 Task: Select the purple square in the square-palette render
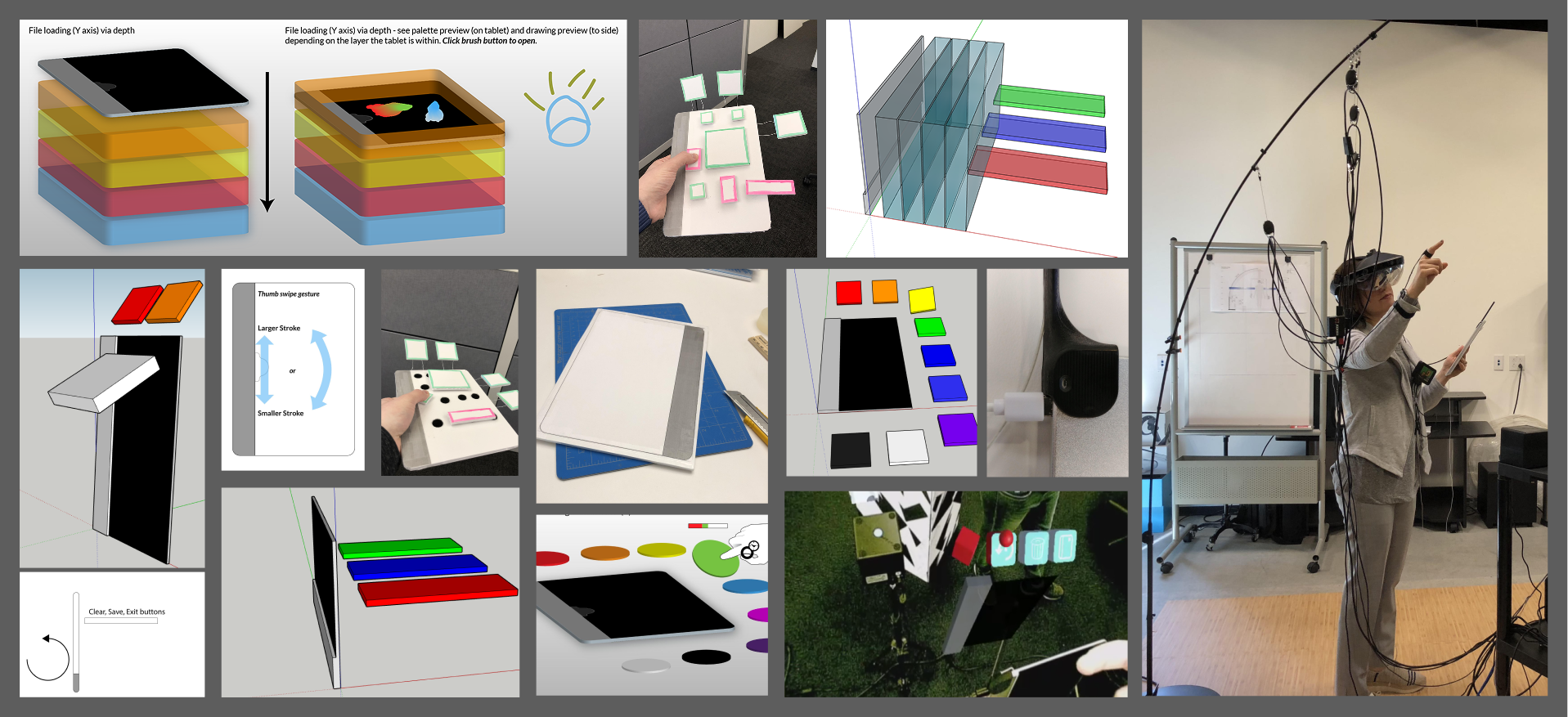[x=958, y=429]
